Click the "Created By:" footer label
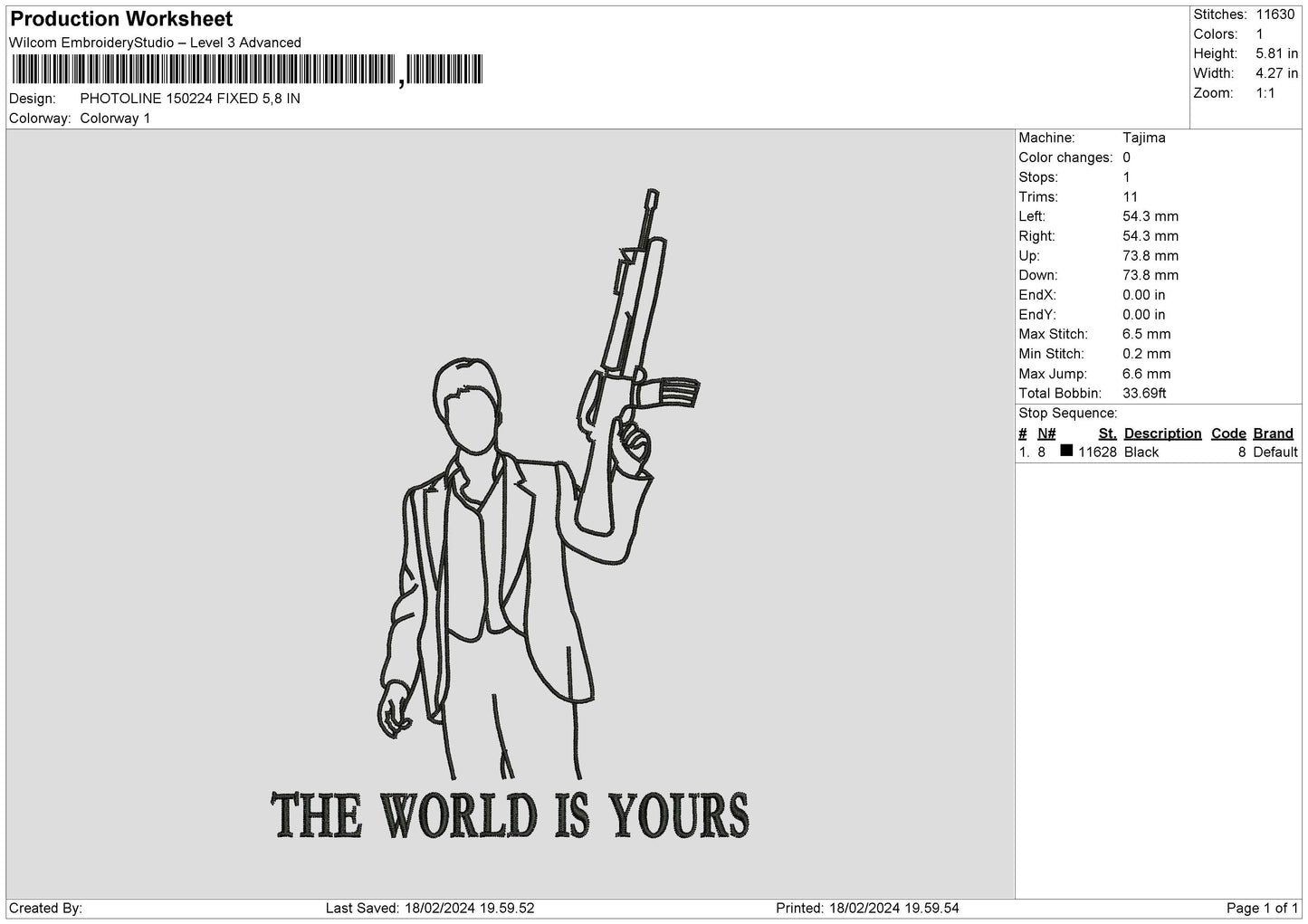1308x924 pixels. click(46, 908)
